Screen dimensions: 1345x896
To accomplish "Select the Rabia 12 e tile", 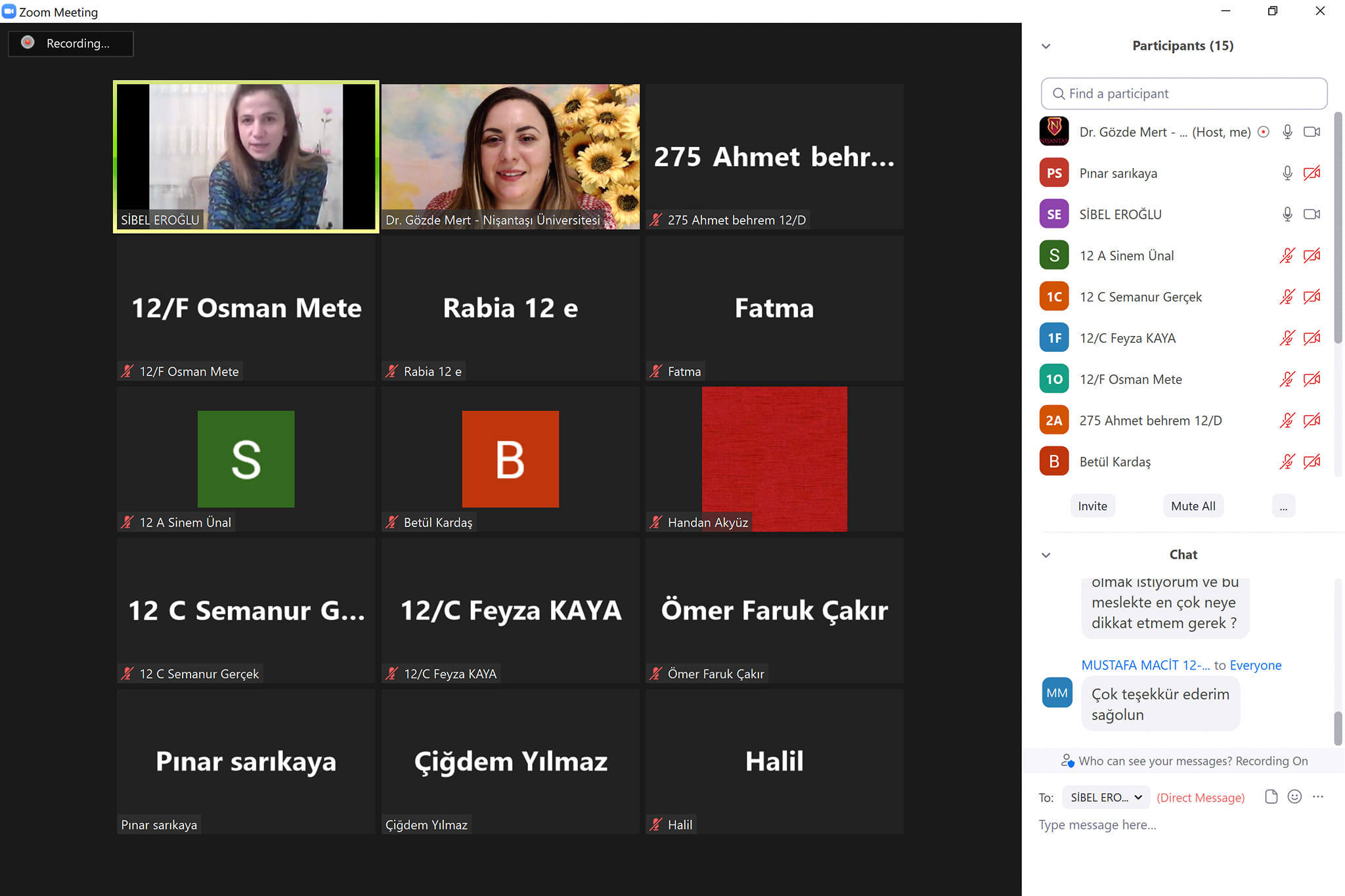I will pos(510,308).
